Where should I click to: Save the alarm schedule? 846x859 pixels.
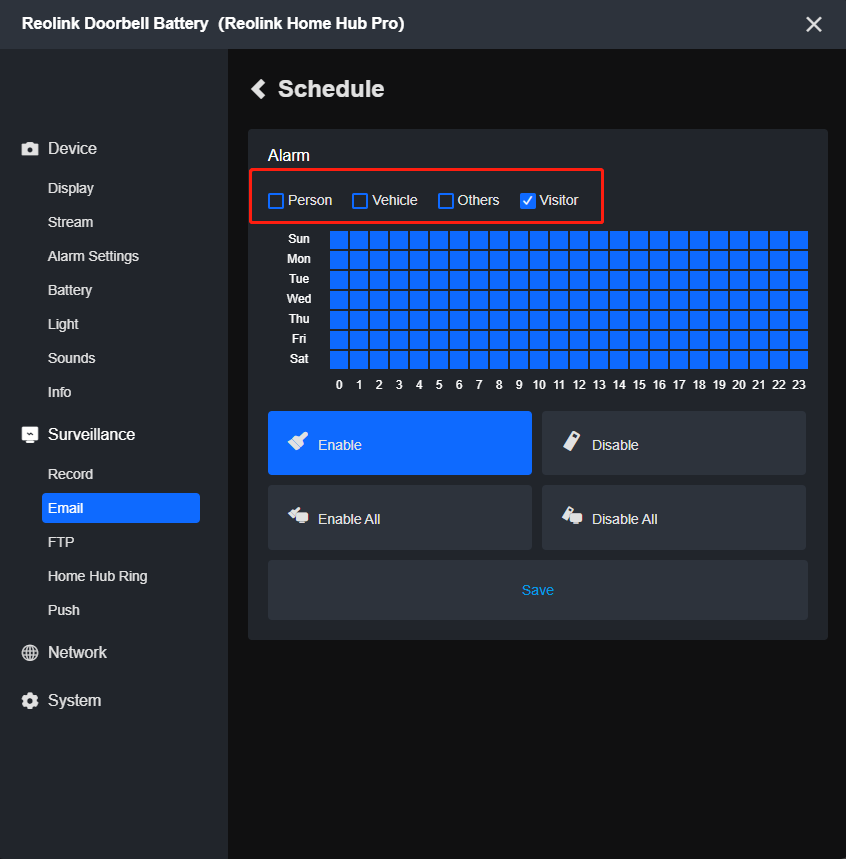pyautogui.click(x=538, y=590)
